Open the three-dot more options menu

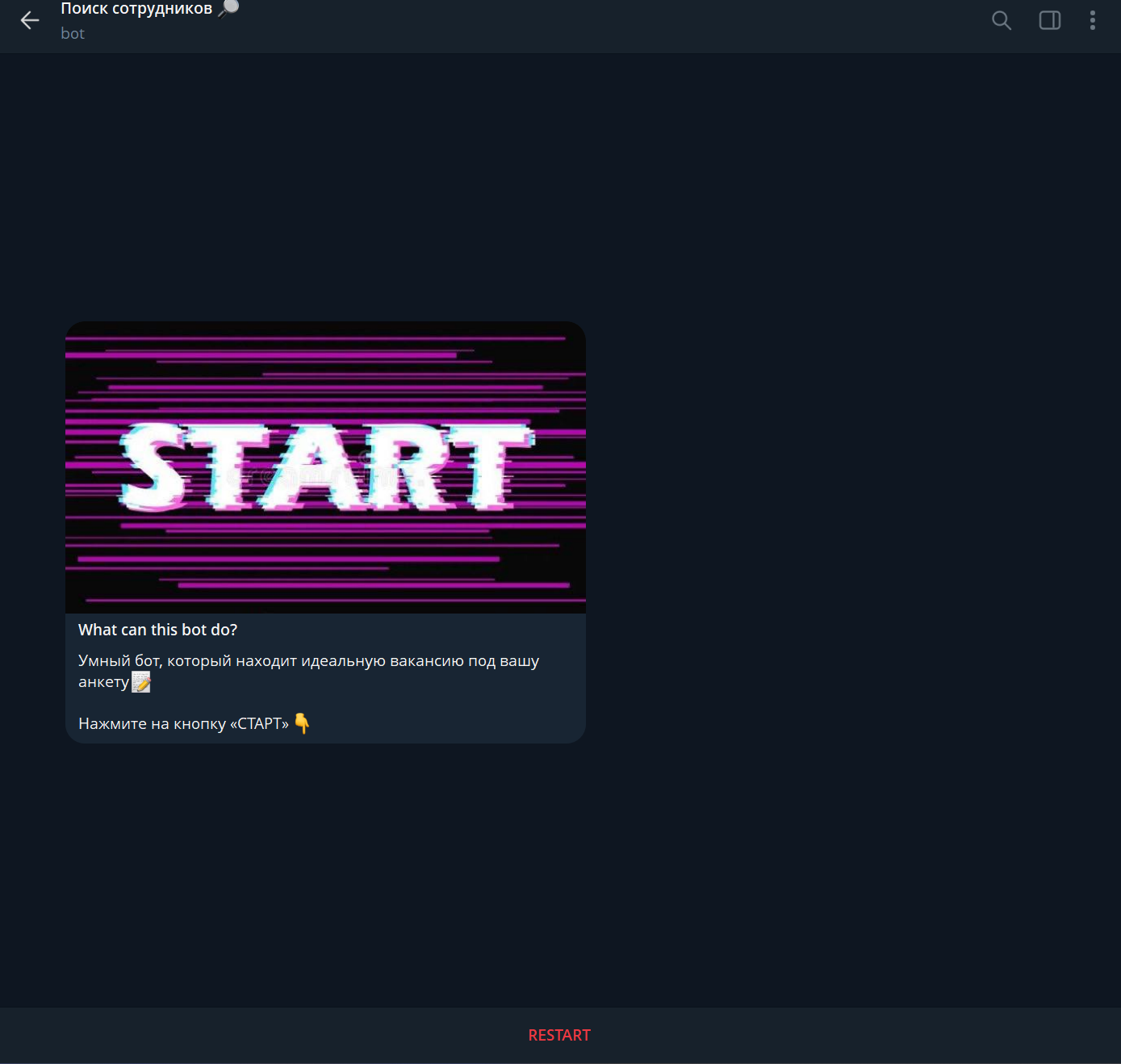(x=1093, y=20)
